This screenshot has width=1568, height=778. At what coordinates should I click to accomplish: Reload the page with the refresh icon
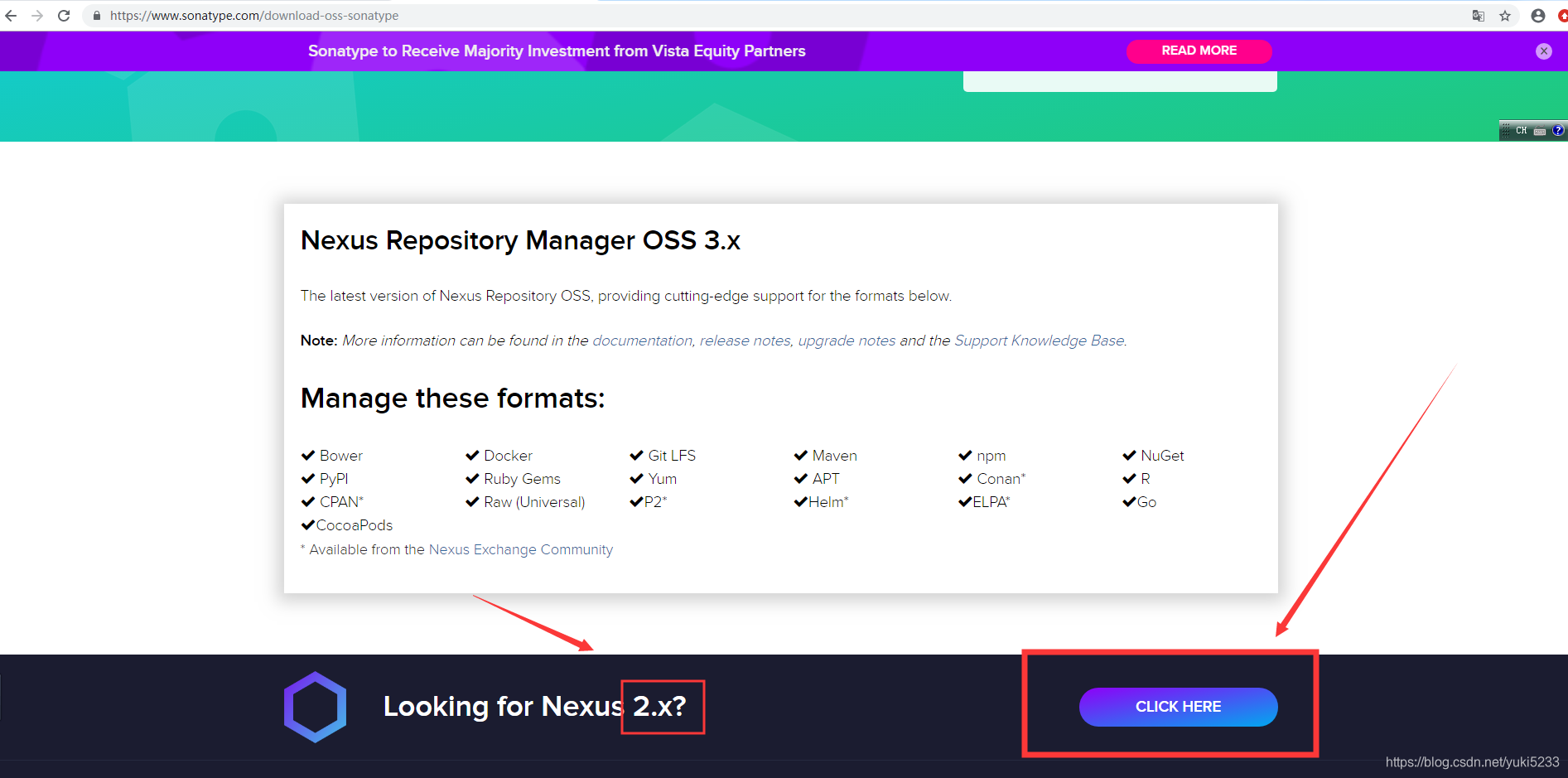pos(64,16)
